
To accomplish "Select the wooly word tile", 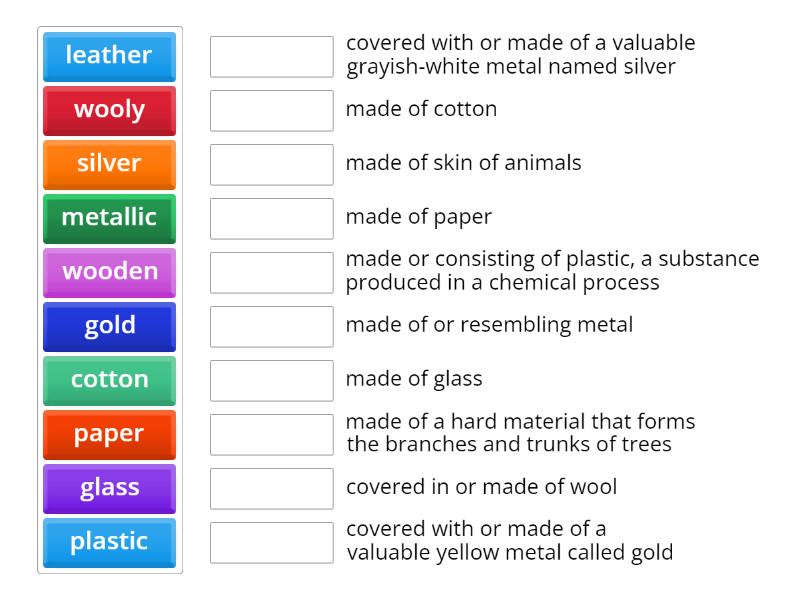I will coord(110,110).
